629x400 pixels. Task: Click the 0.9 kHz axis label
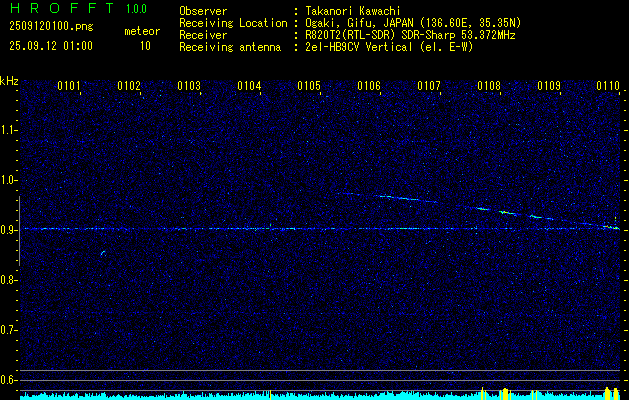(x=9, y=230)
